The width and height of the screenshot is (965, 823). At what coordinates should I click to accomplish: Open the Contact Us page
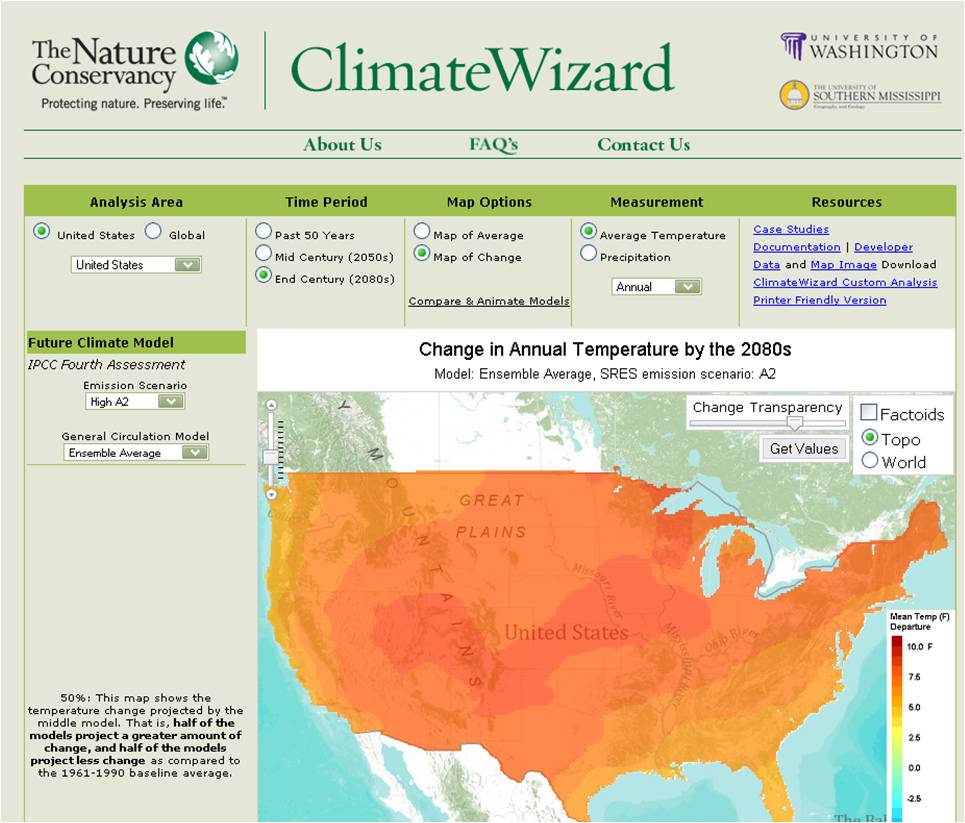point(644,145)
